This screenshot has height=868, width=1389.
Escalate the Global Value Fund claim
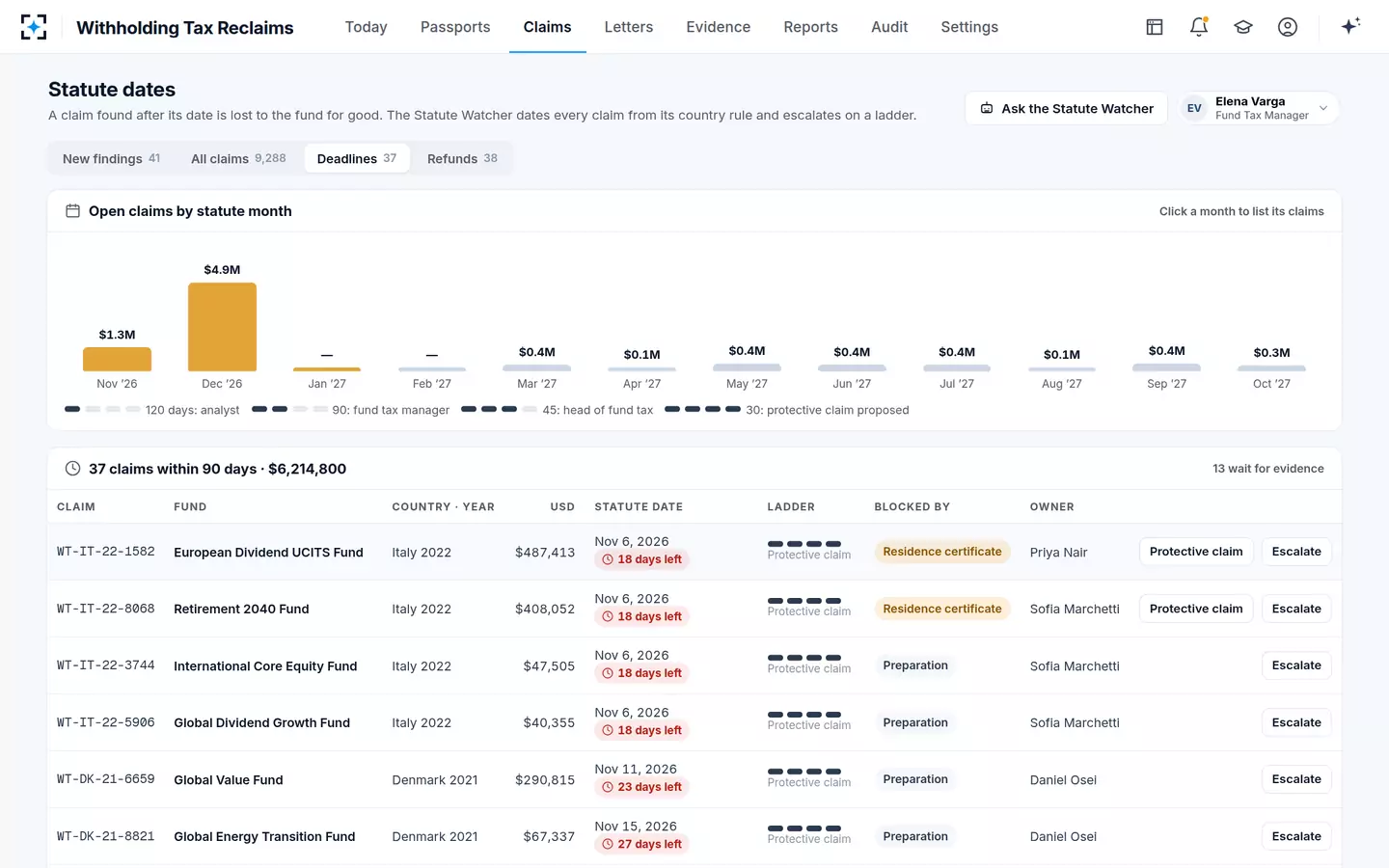(x=1296, y=779)
